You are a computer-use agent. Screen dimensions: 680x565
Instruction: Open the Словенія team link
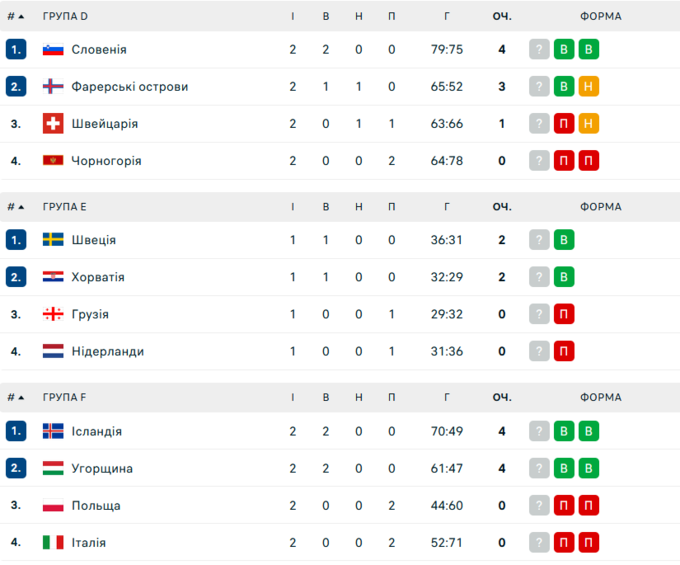pyautogui.click(x=99, y=50)
